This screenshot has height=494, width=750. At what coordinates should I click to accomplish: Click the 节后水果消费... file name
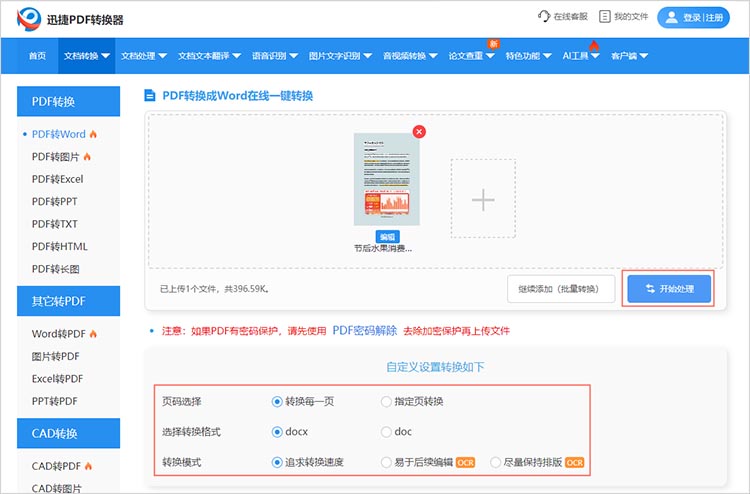(383, 248)
